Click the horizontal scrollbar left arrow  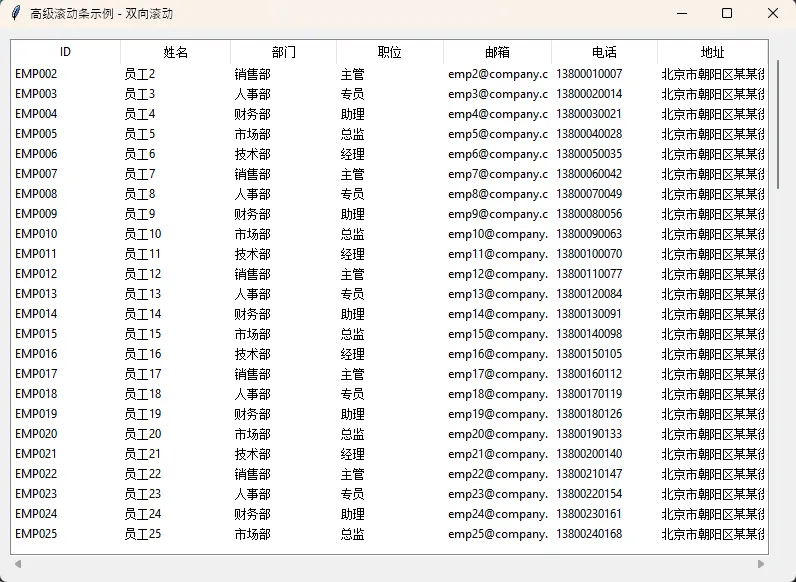[17, 564]
